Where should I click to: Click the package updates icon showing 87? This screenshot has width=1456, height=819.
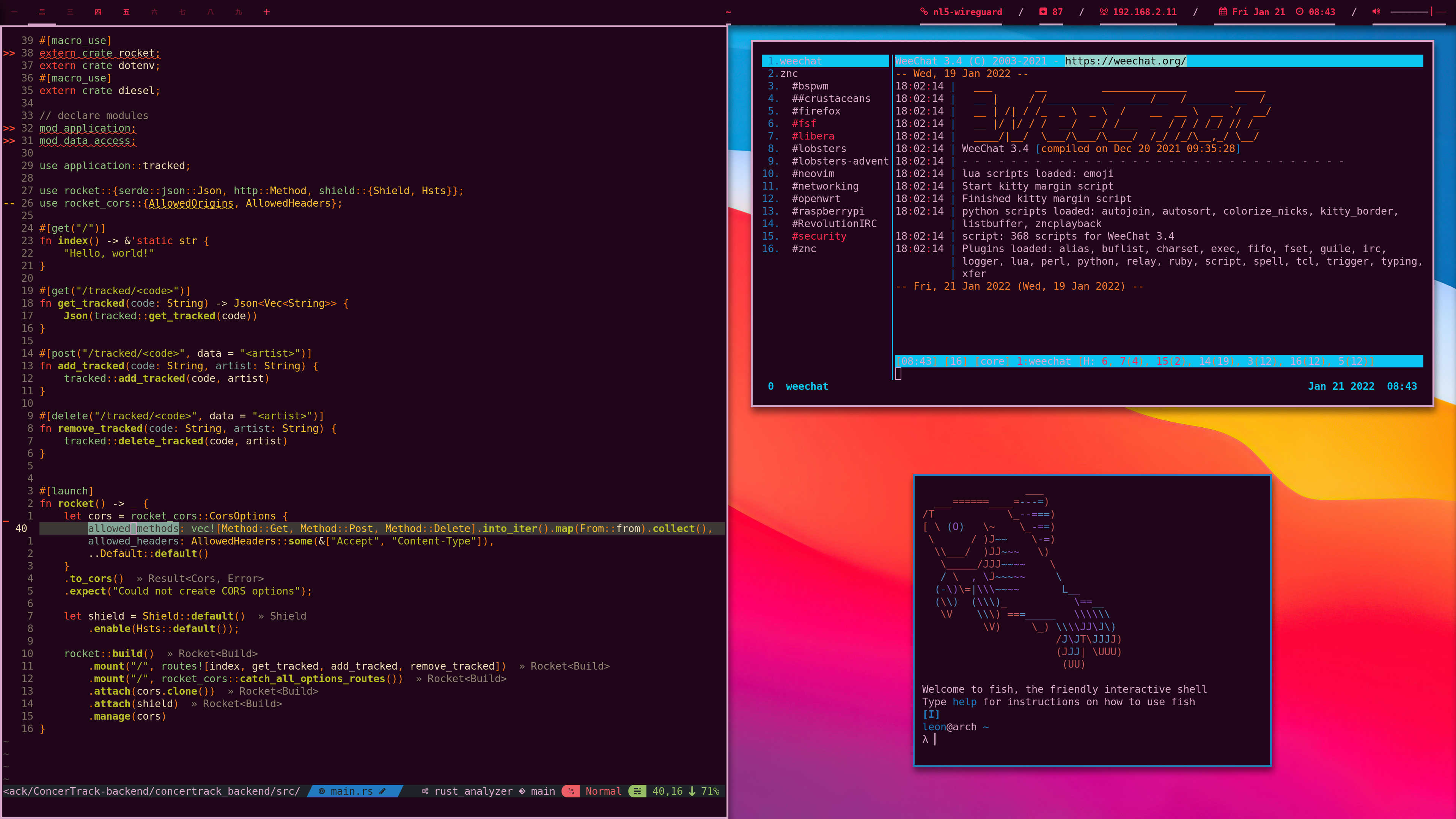click(1043, 11)
